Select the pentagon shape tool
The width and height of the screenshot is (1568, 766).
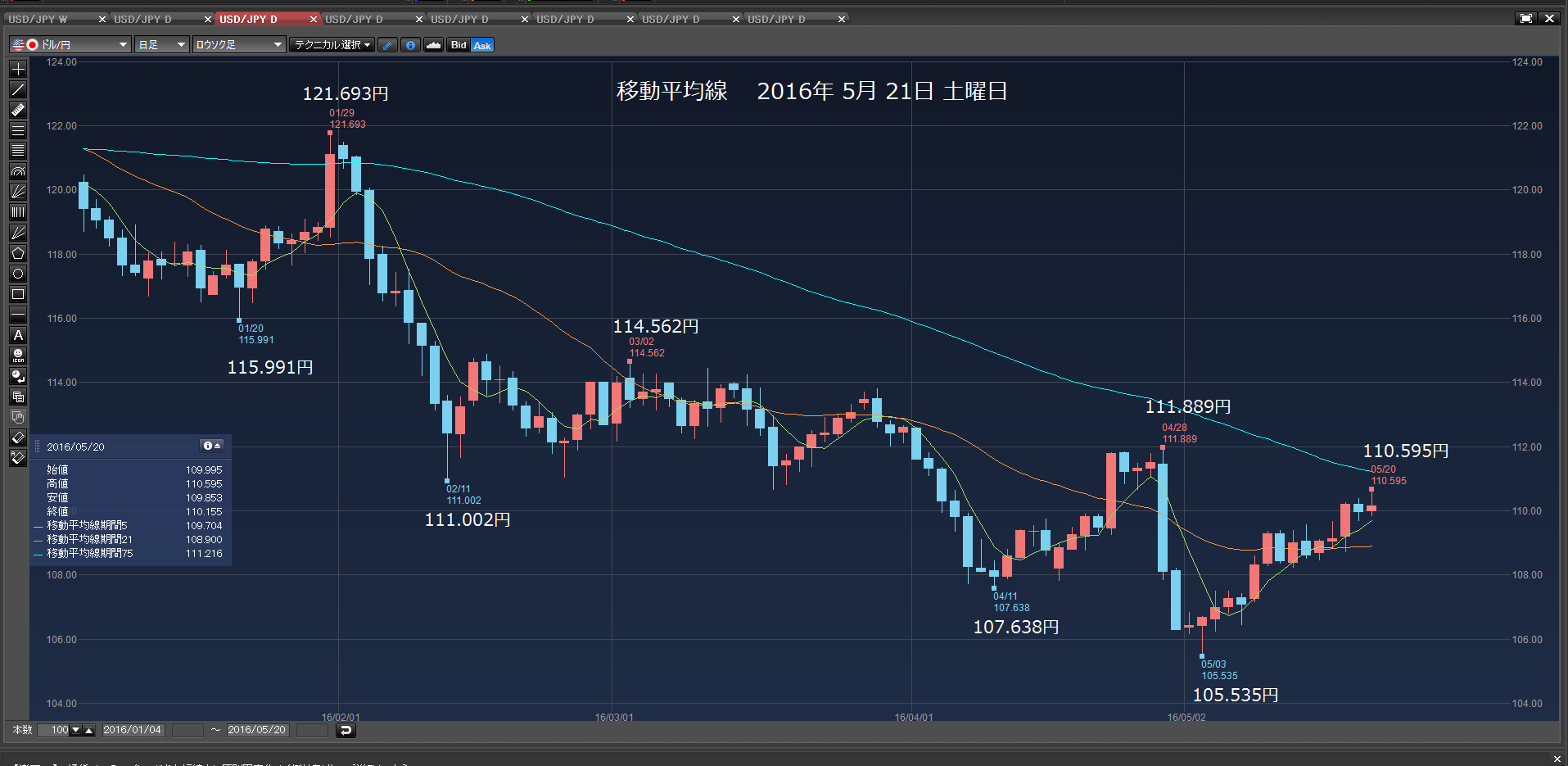point(18,253)
